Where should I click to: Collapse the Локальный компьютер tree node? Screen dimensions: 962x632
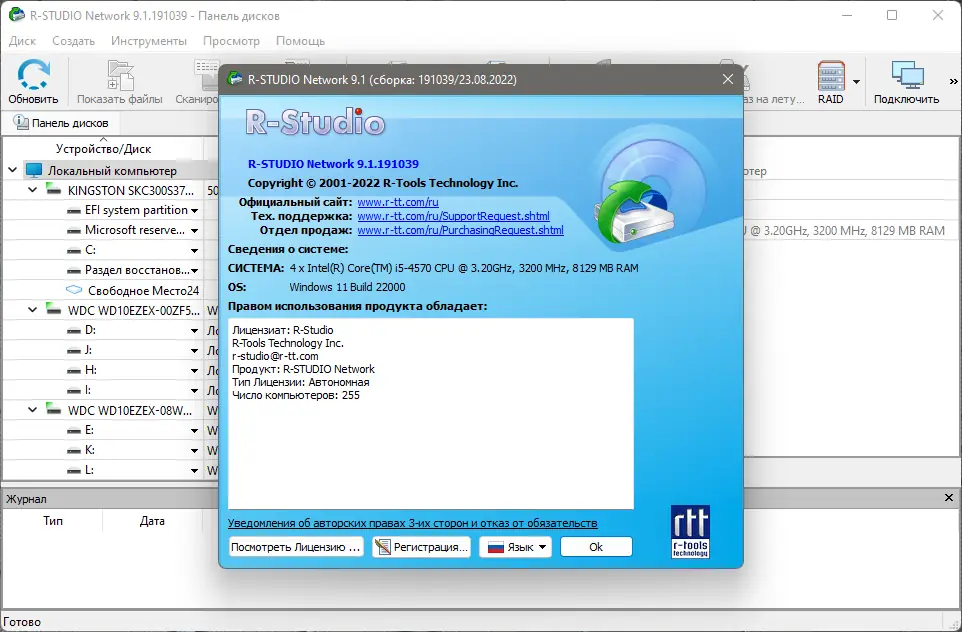coord(12,170)
